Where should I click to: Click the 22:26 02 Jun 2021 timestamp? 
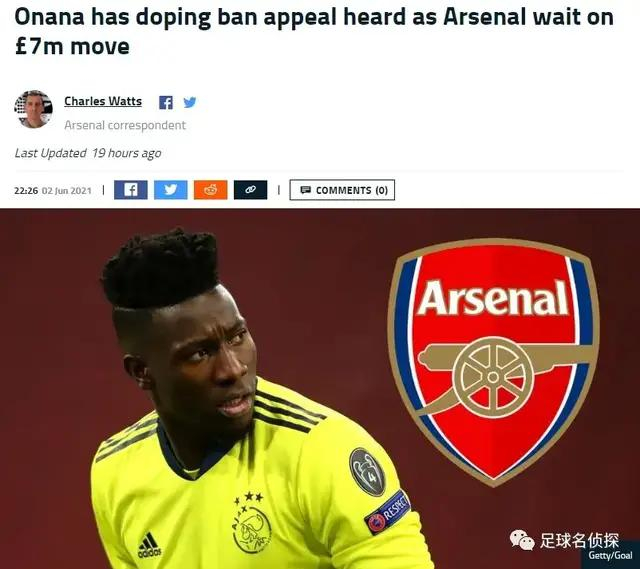click(53, 191)
